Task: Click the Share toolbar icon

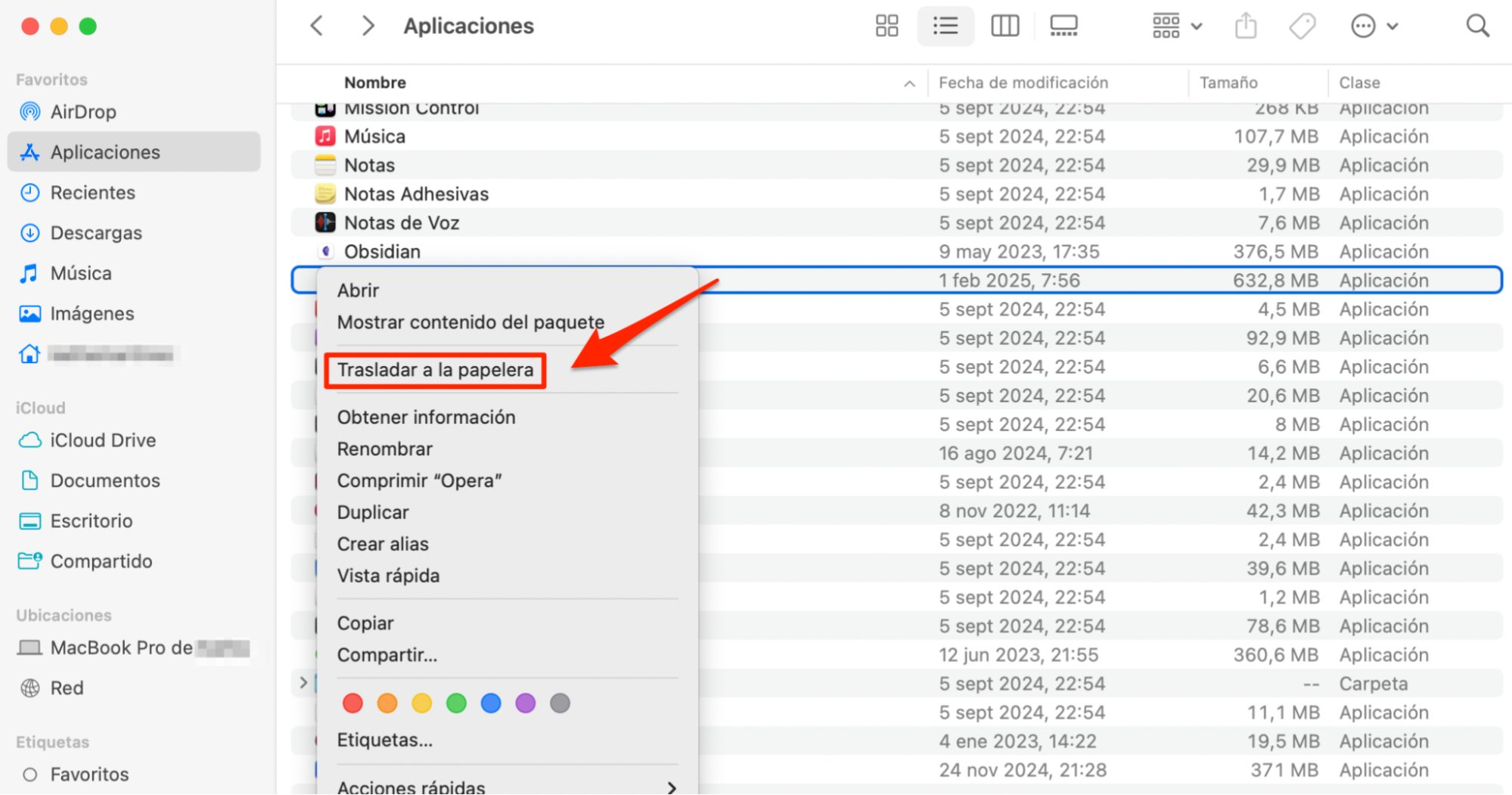Action: (1246, 26)
